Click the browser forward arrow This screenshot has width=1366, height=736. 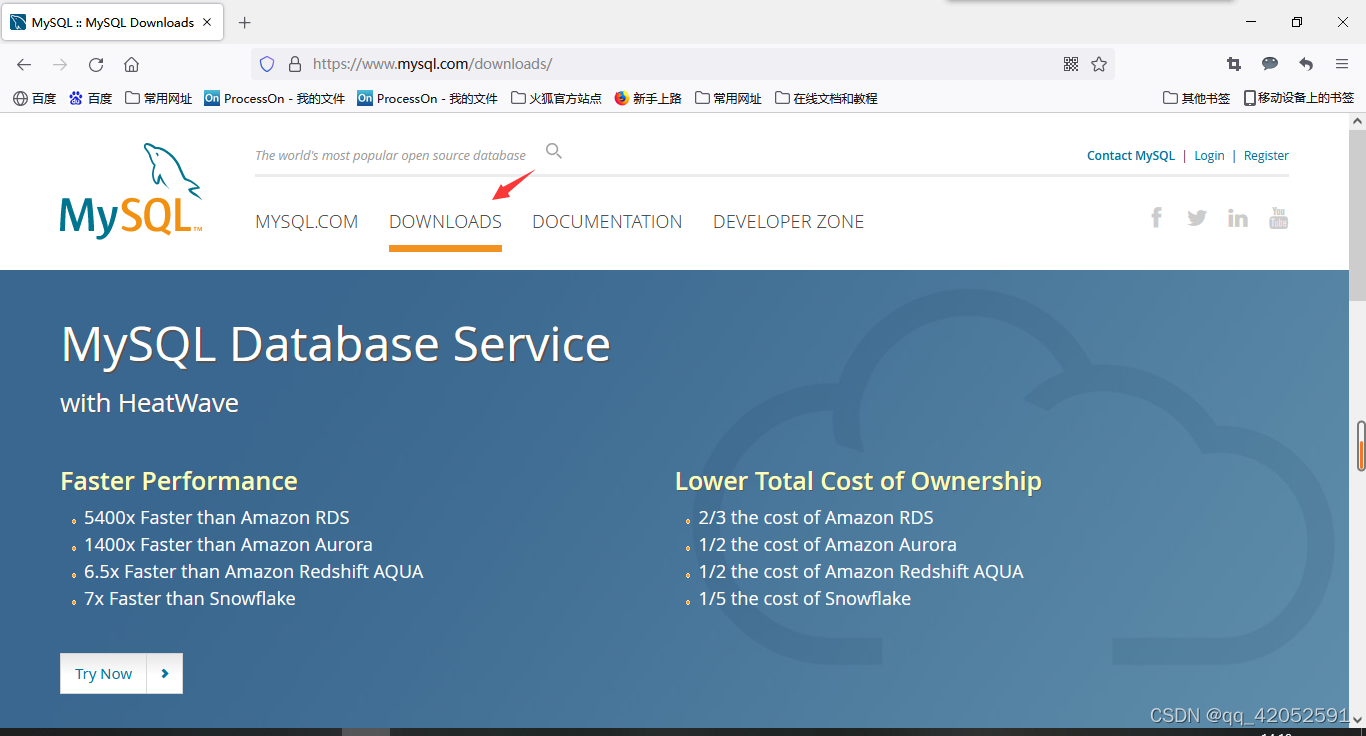[x=60, y=64]
